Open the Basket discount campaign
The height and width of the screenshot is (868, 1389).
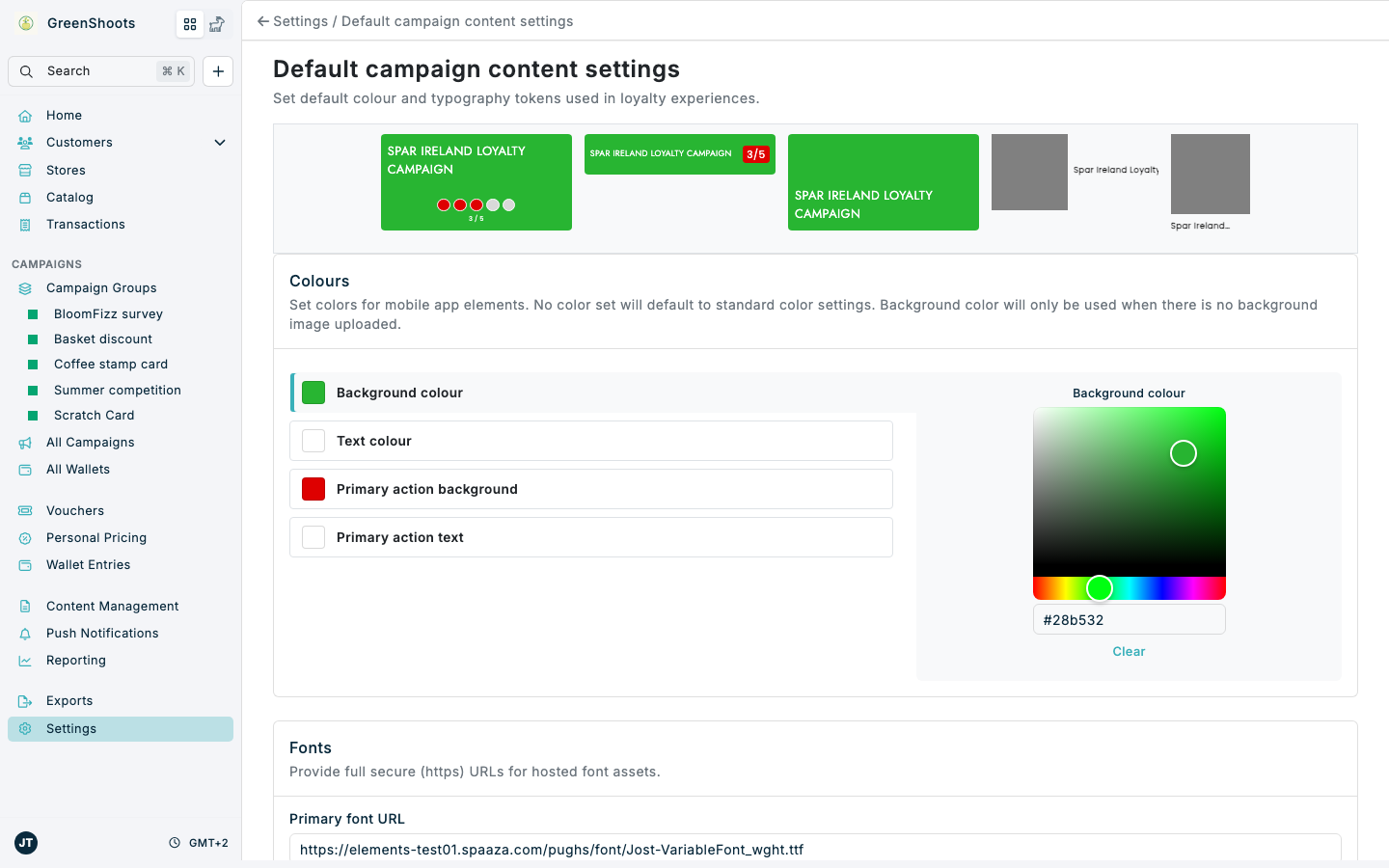pos(103,339)
